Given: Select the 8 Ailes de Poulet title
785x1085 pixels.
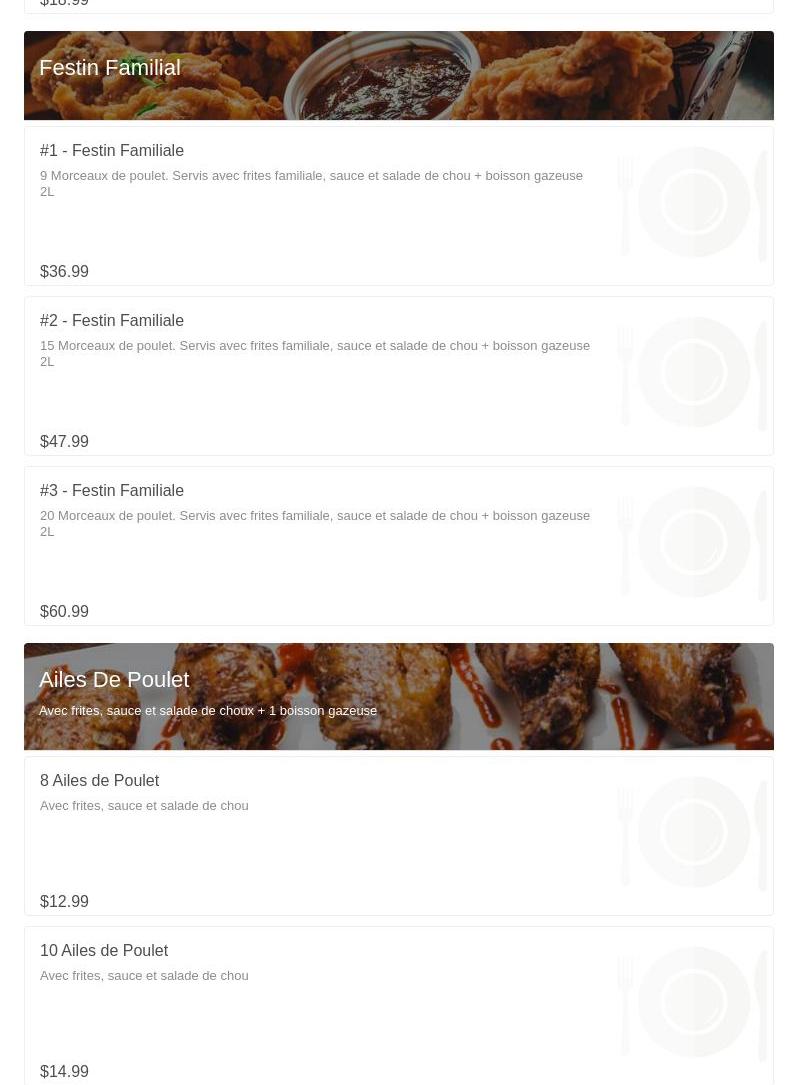Looking at the screenshot, I should pyautogui.click(x=100, y=781).
